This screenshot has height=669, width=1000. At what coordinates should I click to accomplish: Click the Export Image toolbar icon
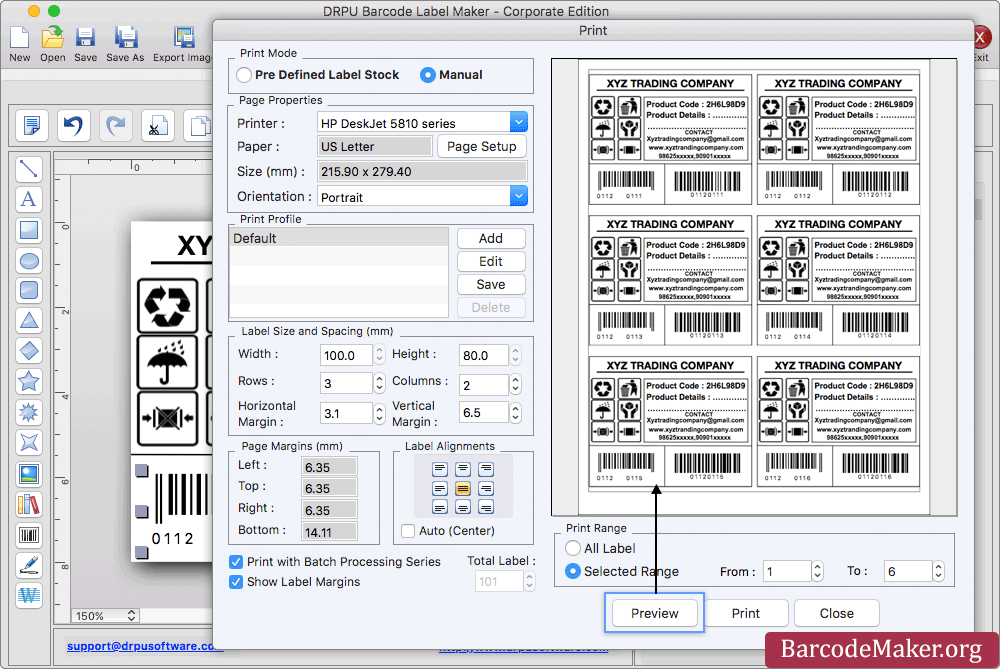pyautogui.click(x=182, y=43)
